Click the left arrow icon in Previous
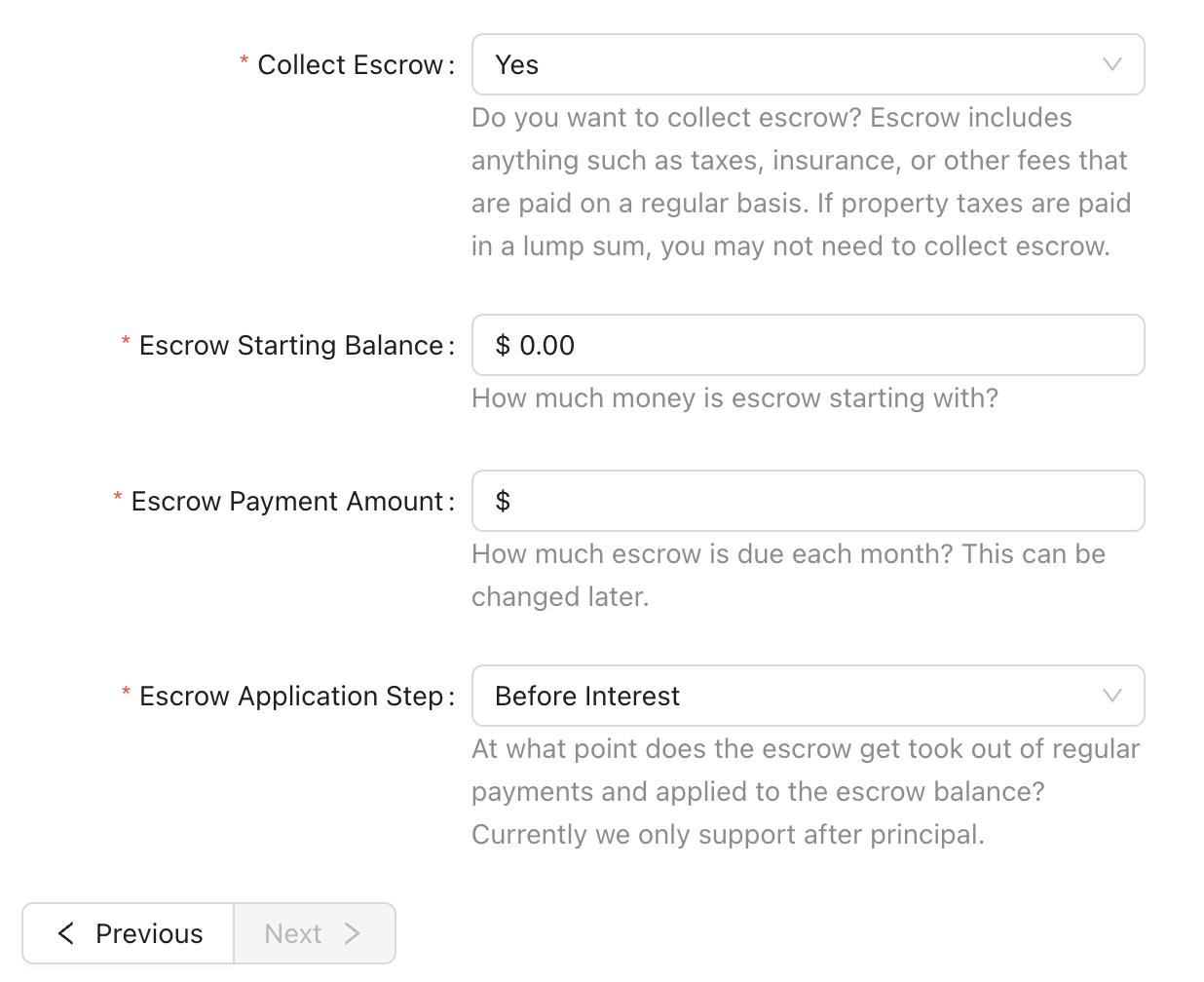The height and width of the screenshot is (982, 1204). pos(66,933)
